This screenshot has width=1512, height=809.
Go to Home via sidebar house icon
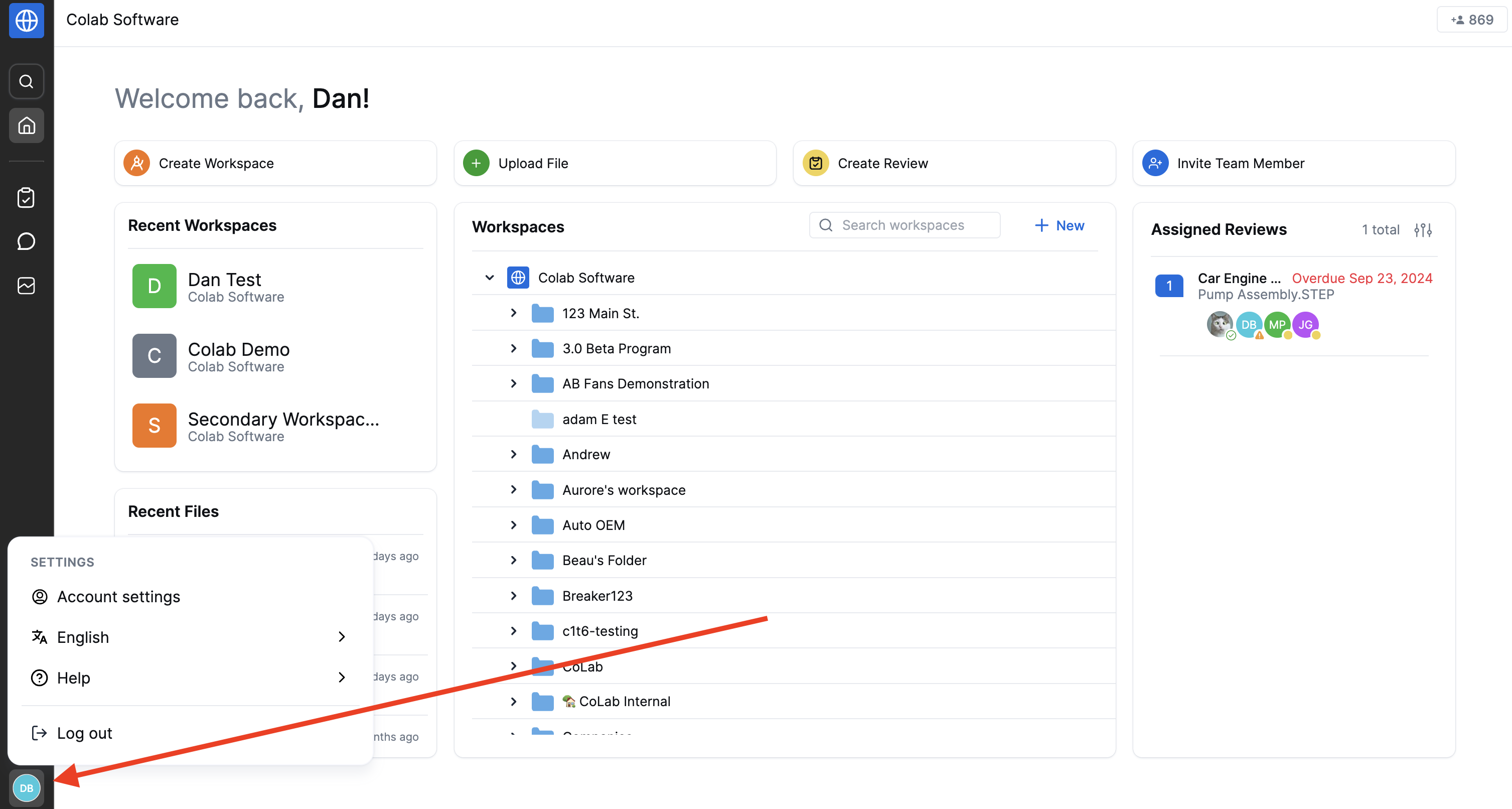[27, 125]
